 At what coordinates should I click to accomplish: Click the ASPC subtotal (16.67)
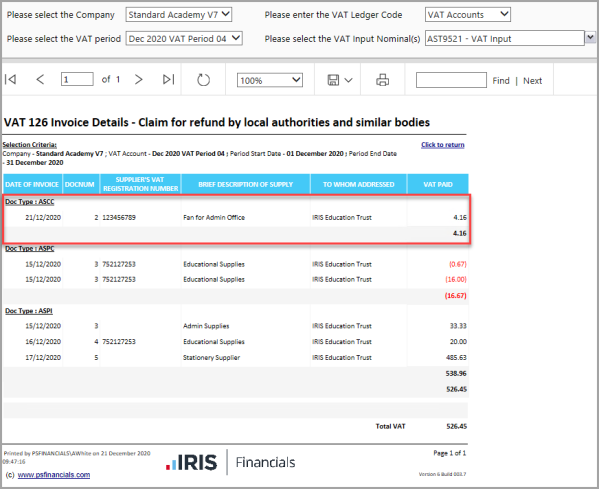pyautogui.click(x=455, y=296)
